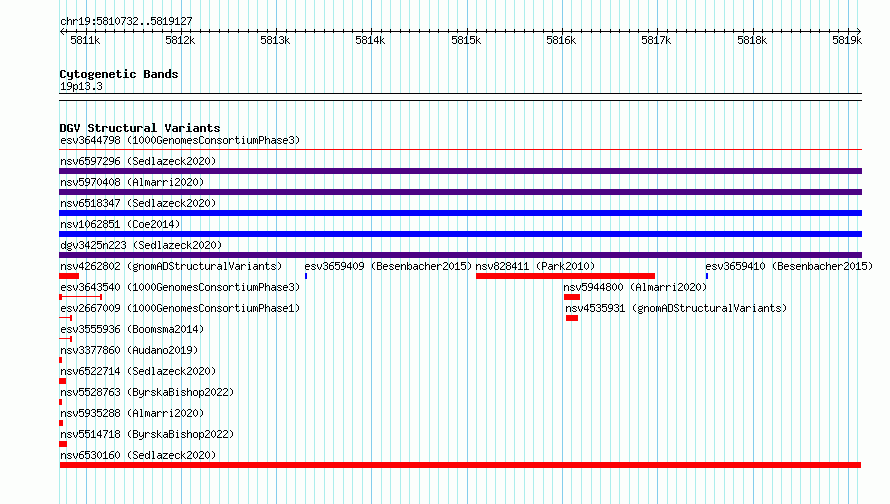Click the 5815k ruler tick label
Viewport: 890px width, 504px height.
466,40
